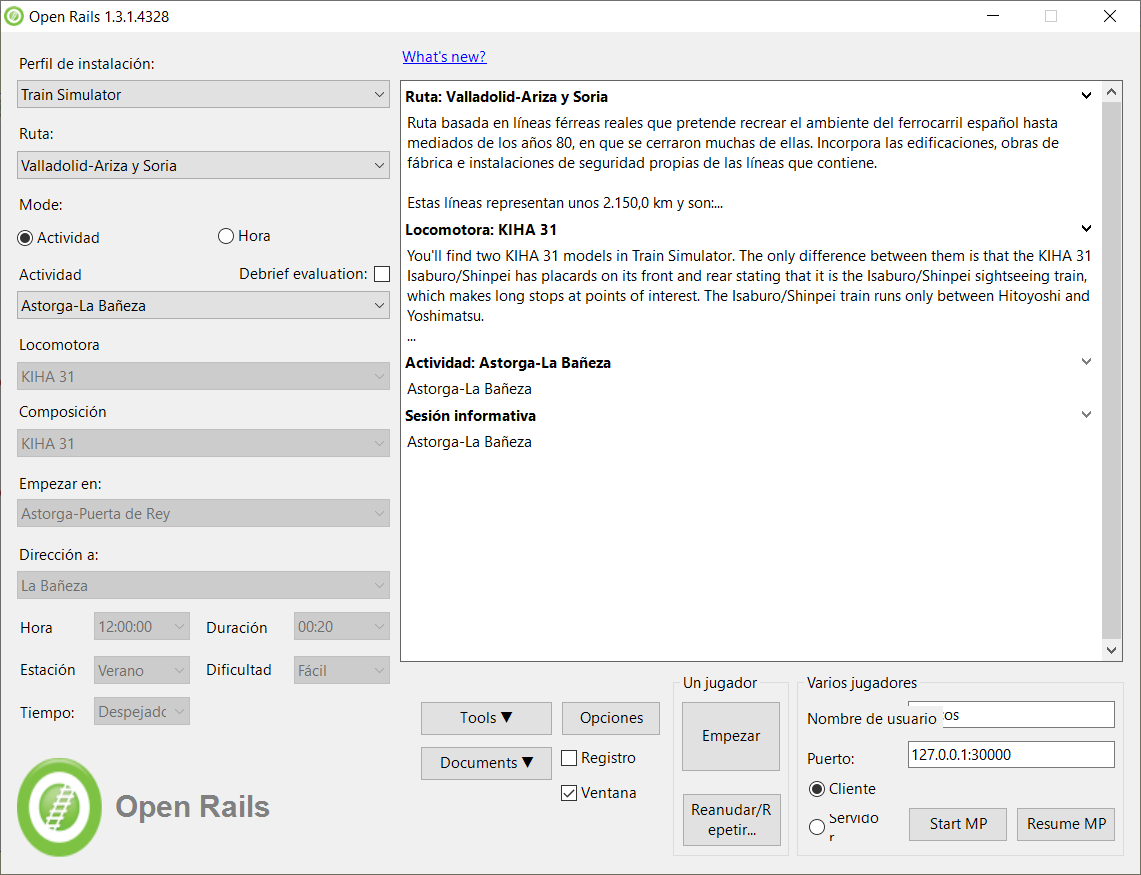
Task: Click the Resume MP button
Action: [x=1066, y=824]
